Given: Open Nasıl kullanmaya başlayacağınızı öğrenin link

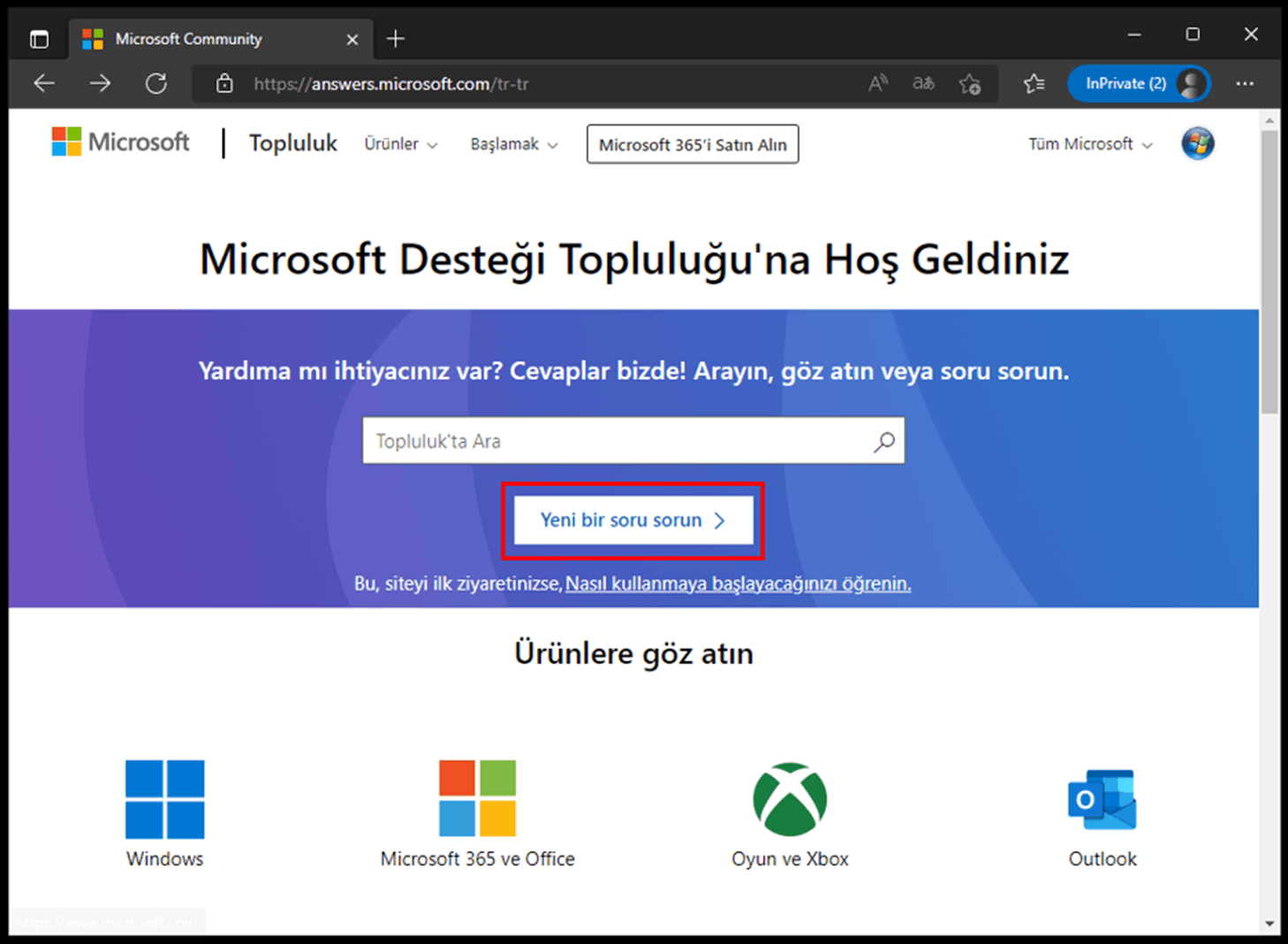Looking at the screenshot, I should click(x=738, y=583).
